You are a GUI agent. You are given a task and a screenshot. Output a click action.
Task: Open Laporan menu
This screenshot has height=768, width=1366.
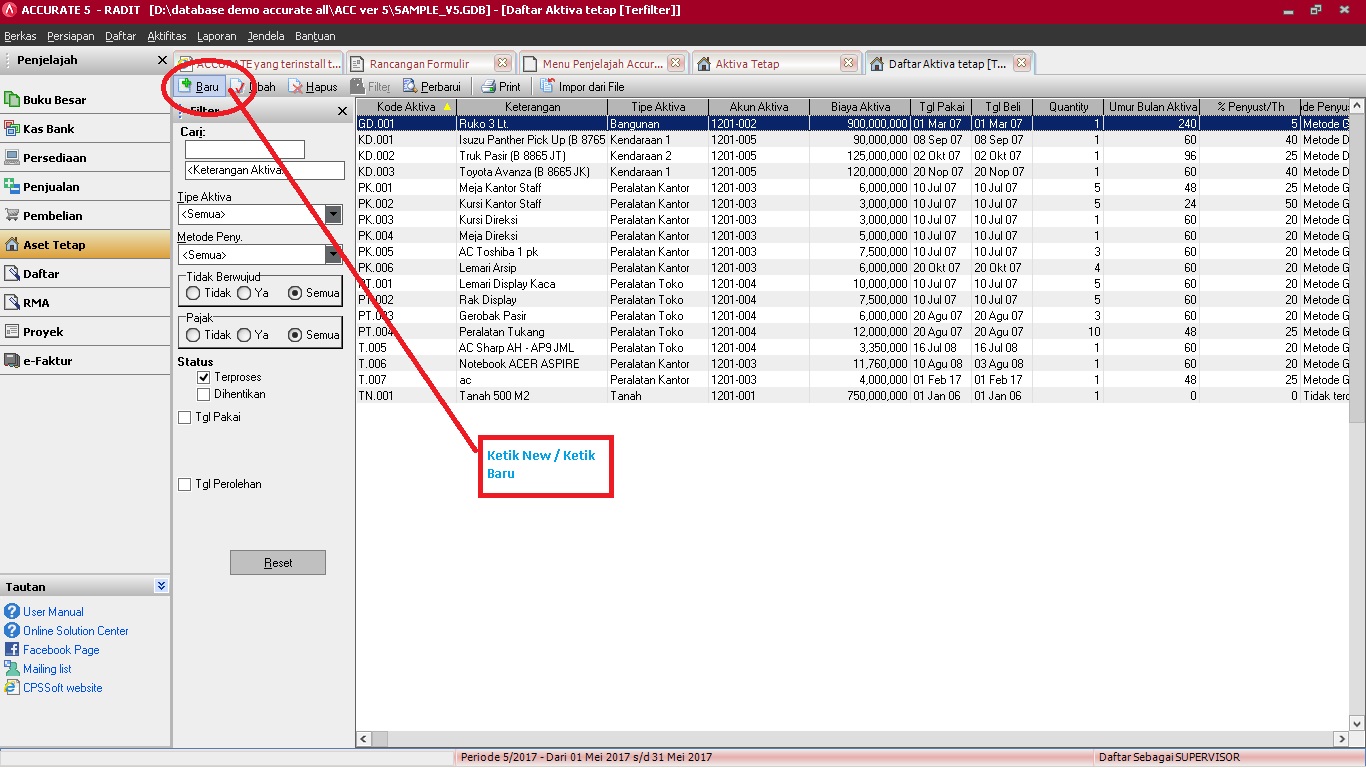click(217, 36)
